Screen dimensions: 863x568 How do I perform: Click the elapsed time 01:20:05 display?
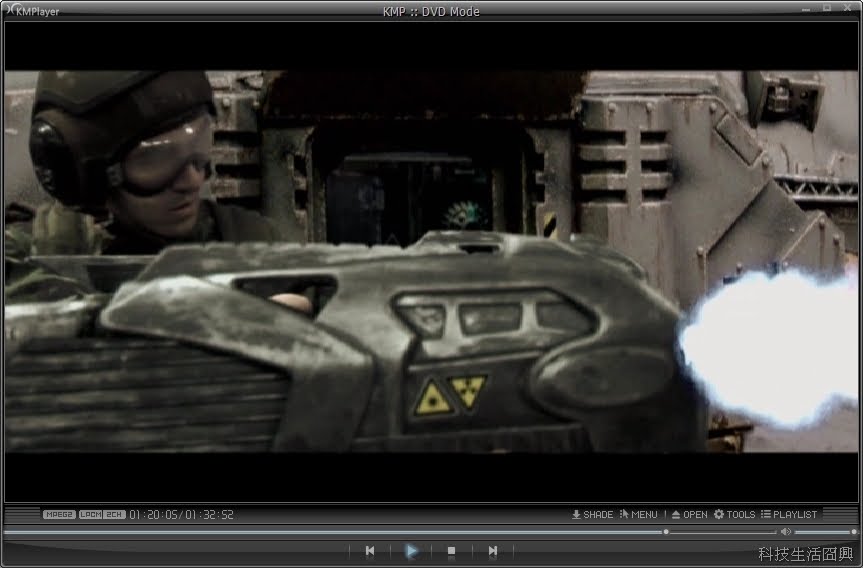(x=154, y=515)
